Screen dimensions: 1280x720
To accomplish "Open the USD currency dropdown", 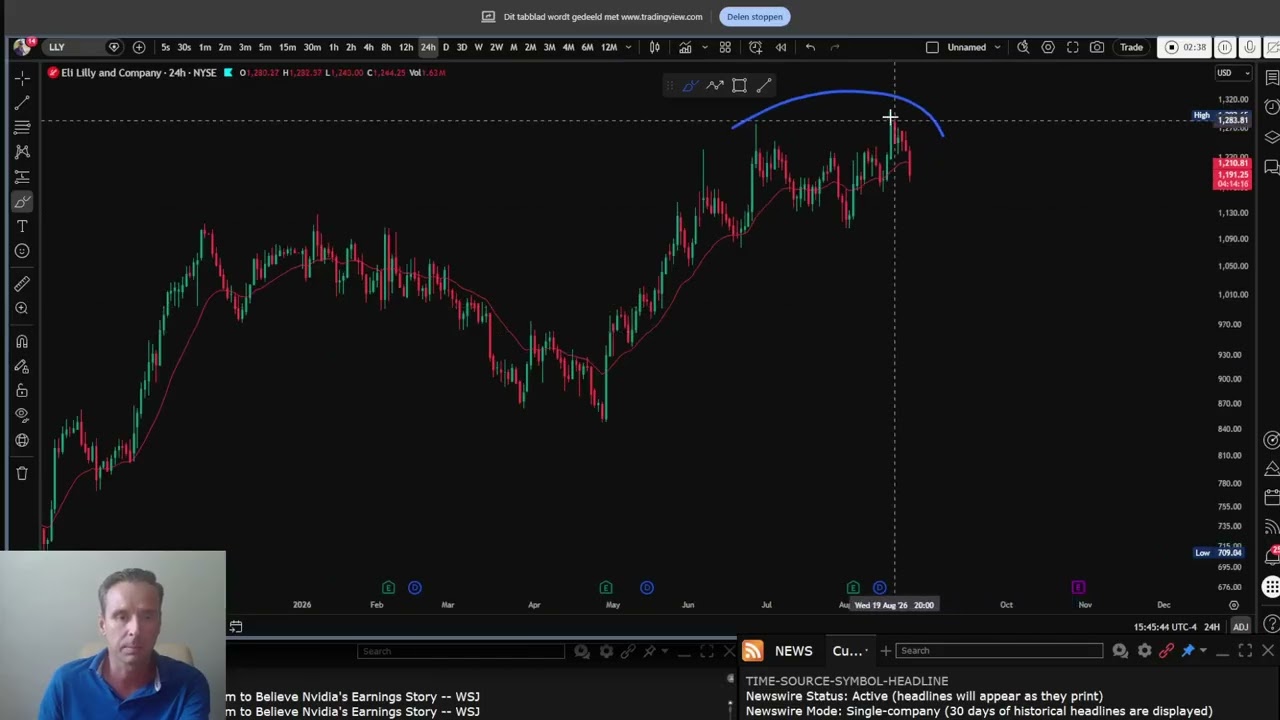I will pyautogui.click(x=1232, y=73).
